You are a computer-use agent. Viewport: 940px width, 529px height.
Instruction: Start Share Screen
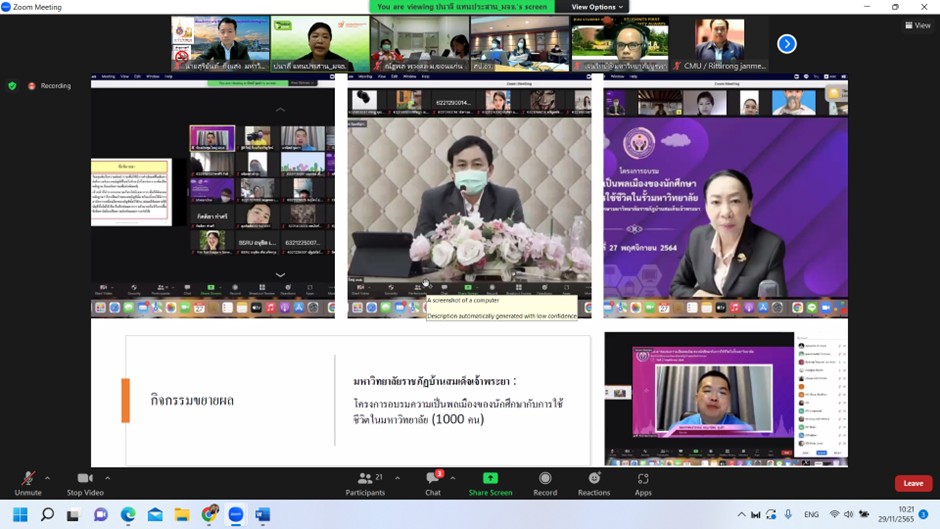pyautogui.click(x=490, y=483)
